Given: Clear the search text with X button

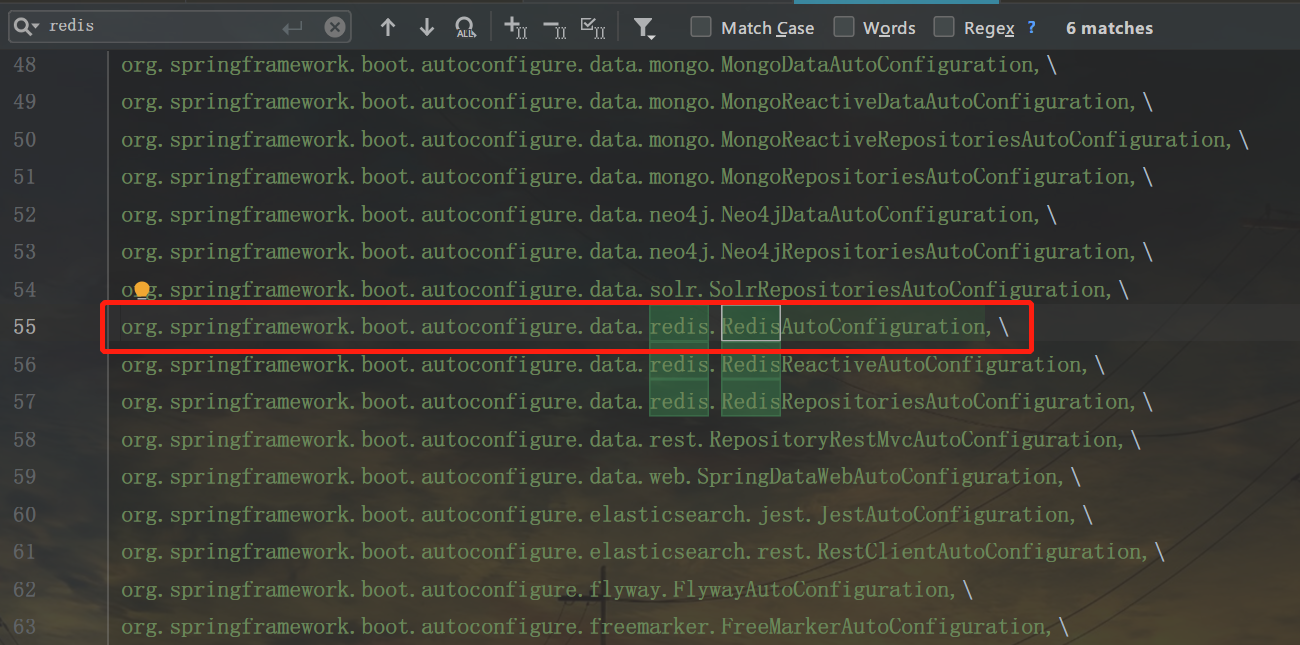Looking at the screenshot, I should tap(334, 27).
